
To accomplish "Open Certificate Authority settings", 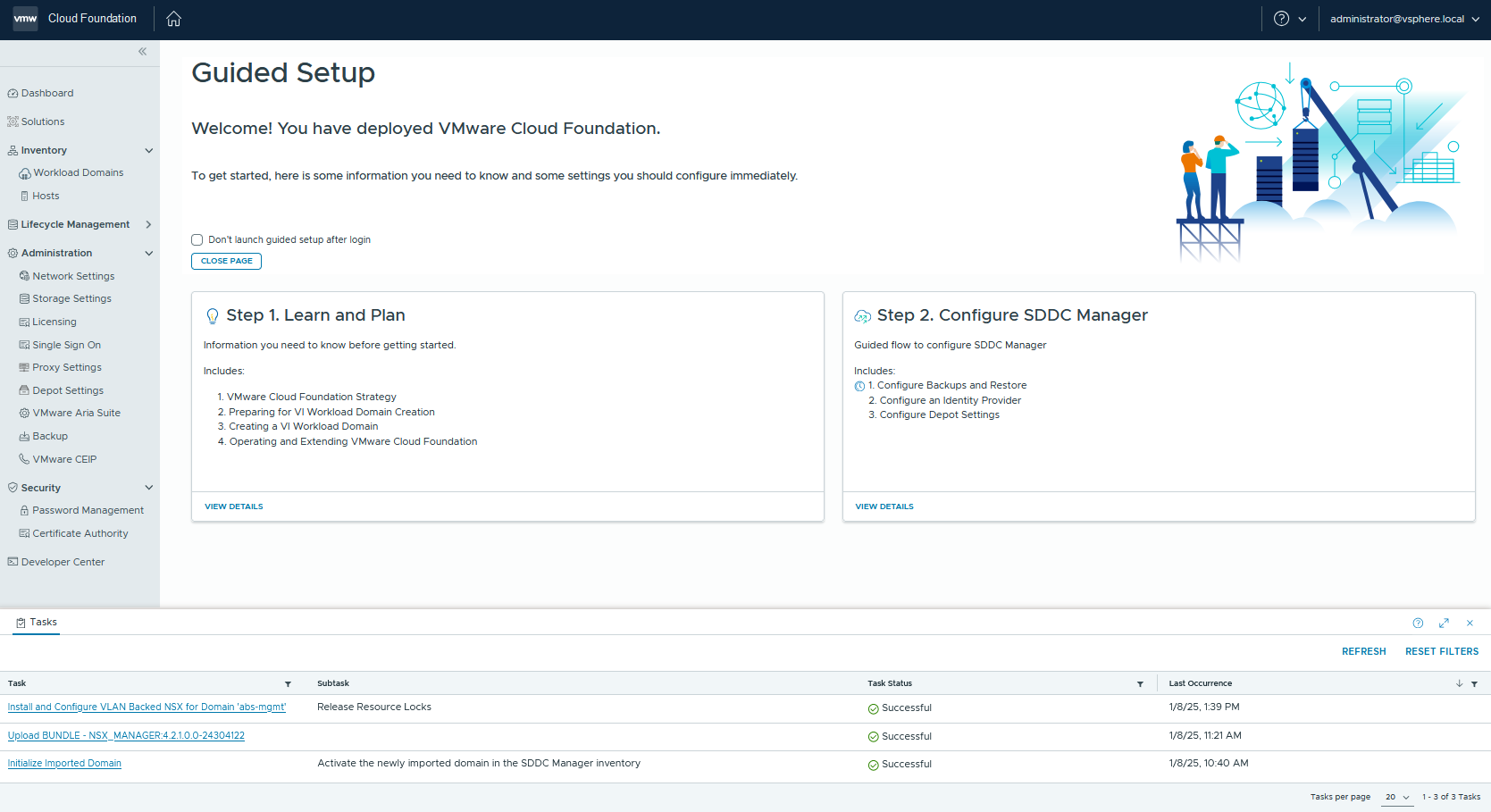I will (x=80, y=534).
